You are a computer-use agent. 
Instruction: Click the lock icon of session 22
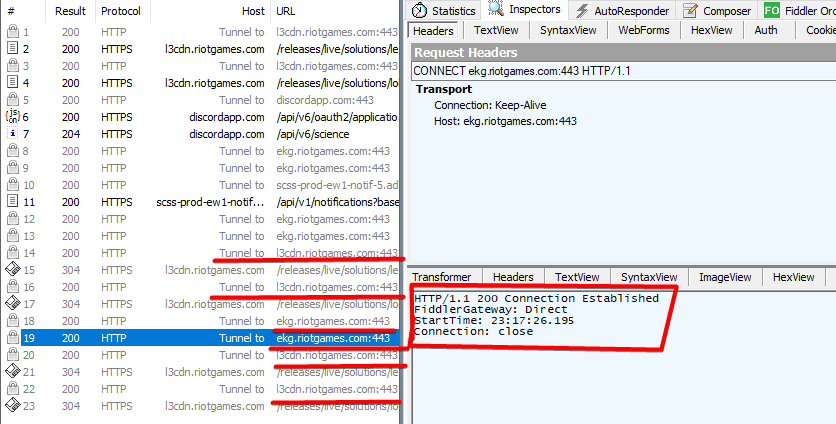click(13, 389)
